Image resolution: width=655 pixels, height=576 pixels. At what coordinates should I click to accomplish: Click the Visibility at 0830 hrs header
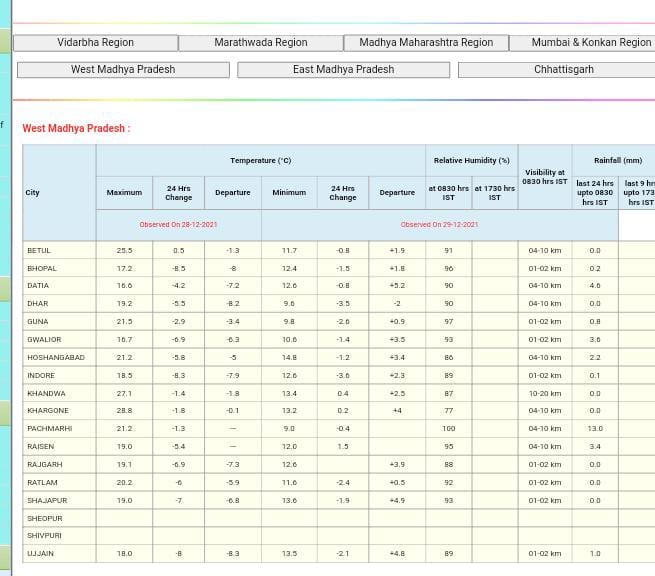click(x=544, y=177)
